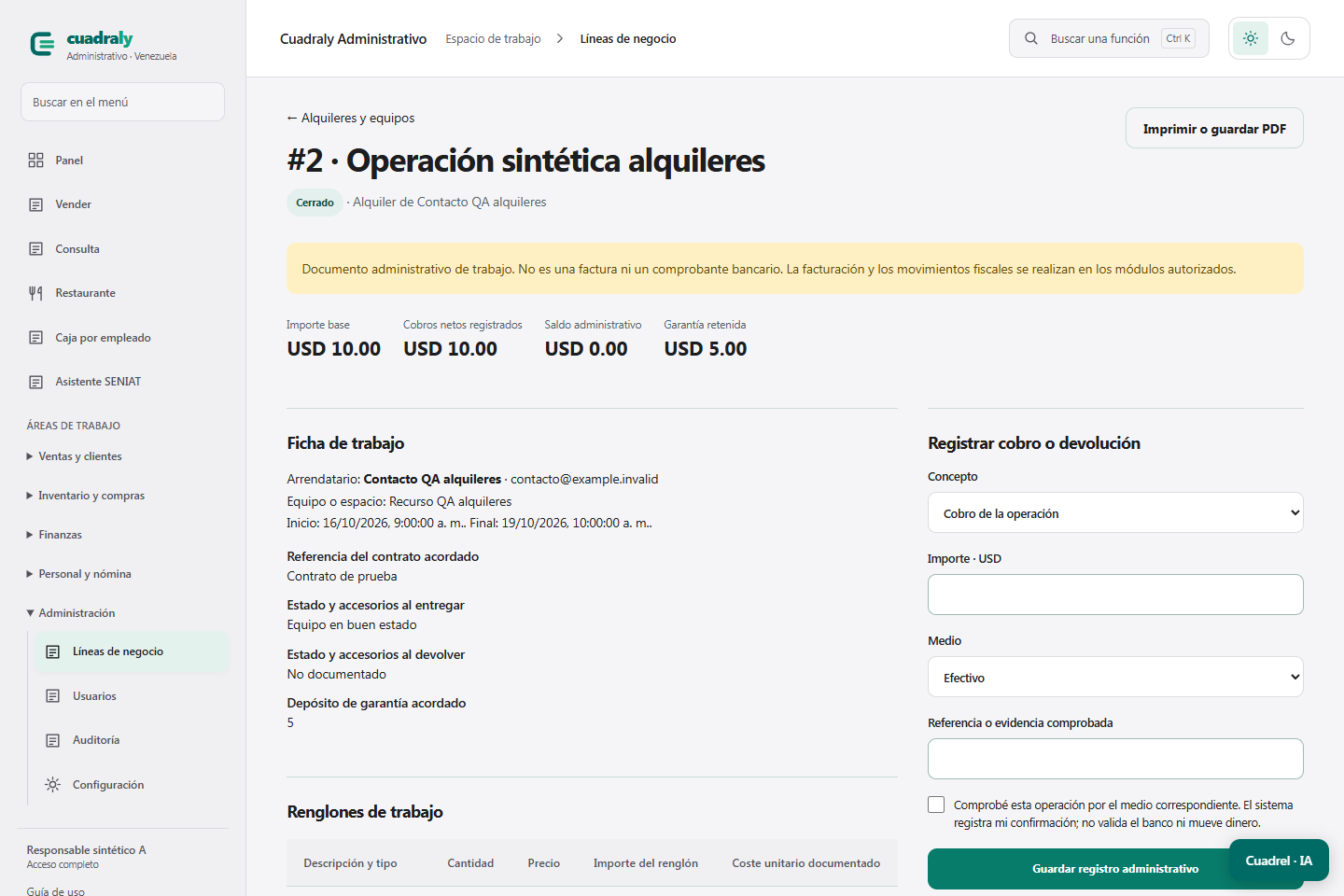Open Usuarios under Administración
Viewport: 1344px width, 896px height.
point(132,696)
